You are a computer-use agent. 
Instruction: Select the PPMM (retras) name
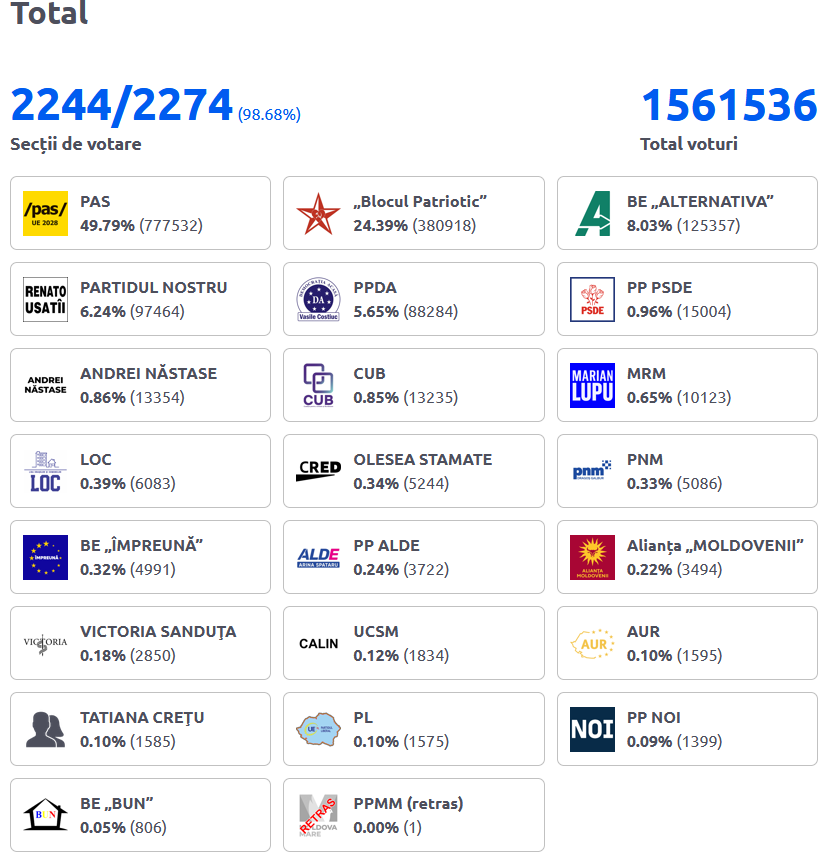point(408,804)
